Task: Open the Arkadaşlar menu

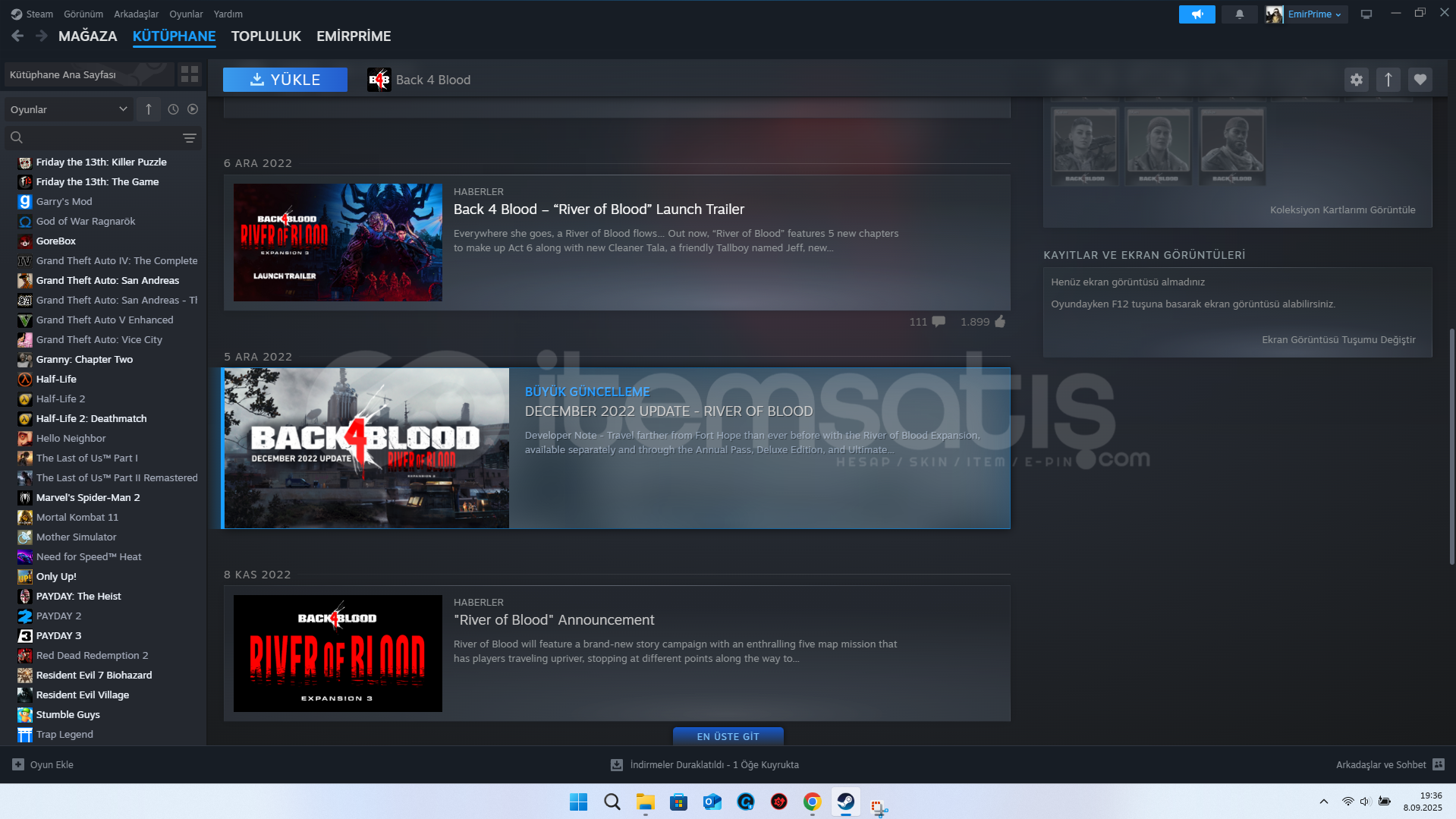Action: [x=136, y=14]
